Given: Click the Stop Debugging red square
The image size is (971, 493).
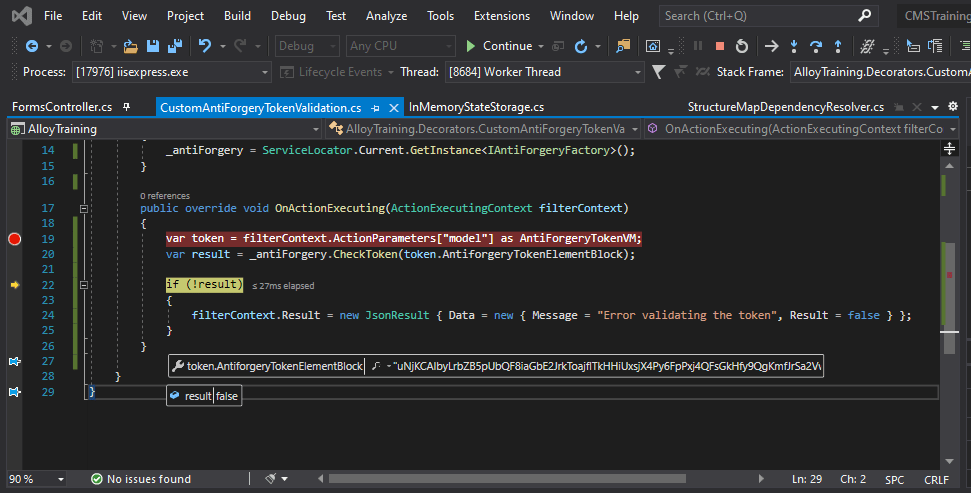Looking at the screenshot, I should (x=720, y=46).
